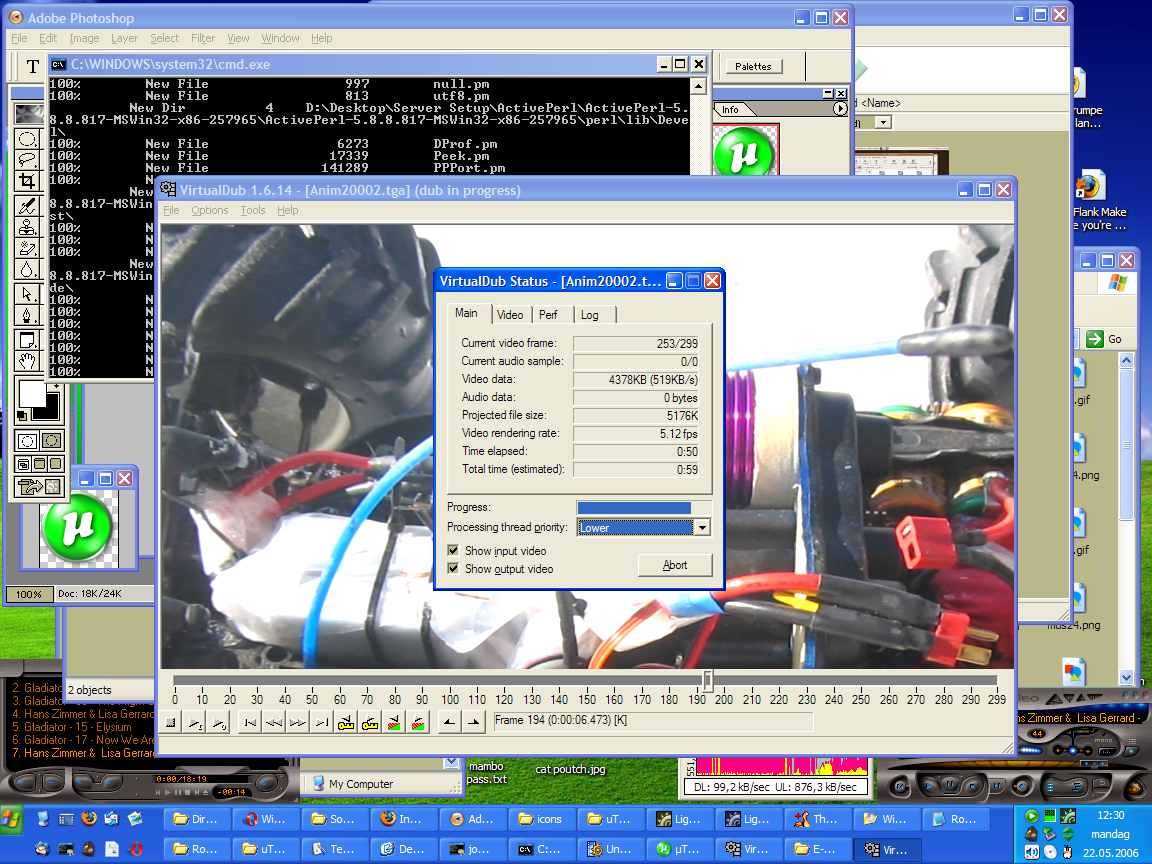The width and height of the screenshot is (1152, 864).
Task: Open VirtualDub Tools menu
Action: point(253,210)
